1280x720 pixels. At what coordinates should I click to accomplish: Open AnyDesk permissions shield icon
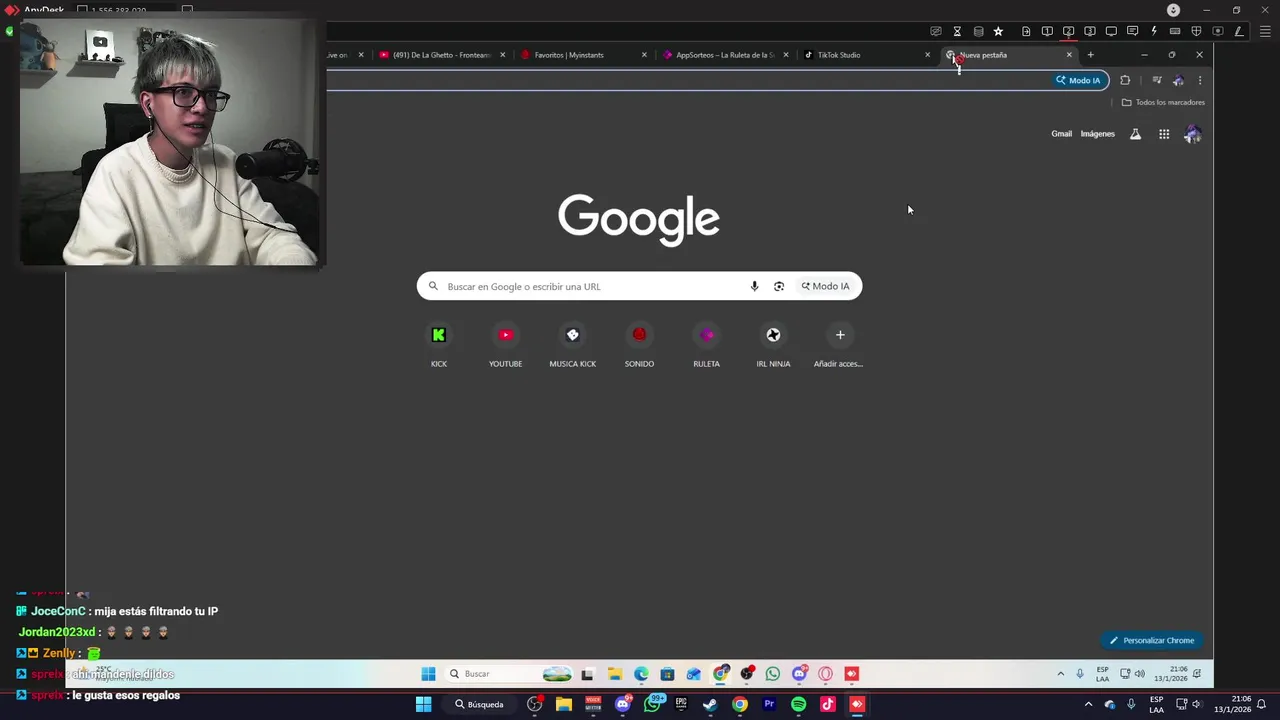1196,32
